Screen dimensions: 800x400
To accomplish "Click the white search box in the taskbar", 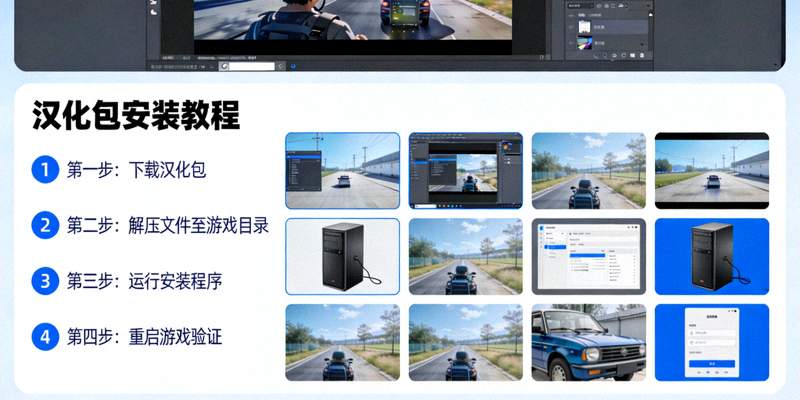I will point(252,66).
